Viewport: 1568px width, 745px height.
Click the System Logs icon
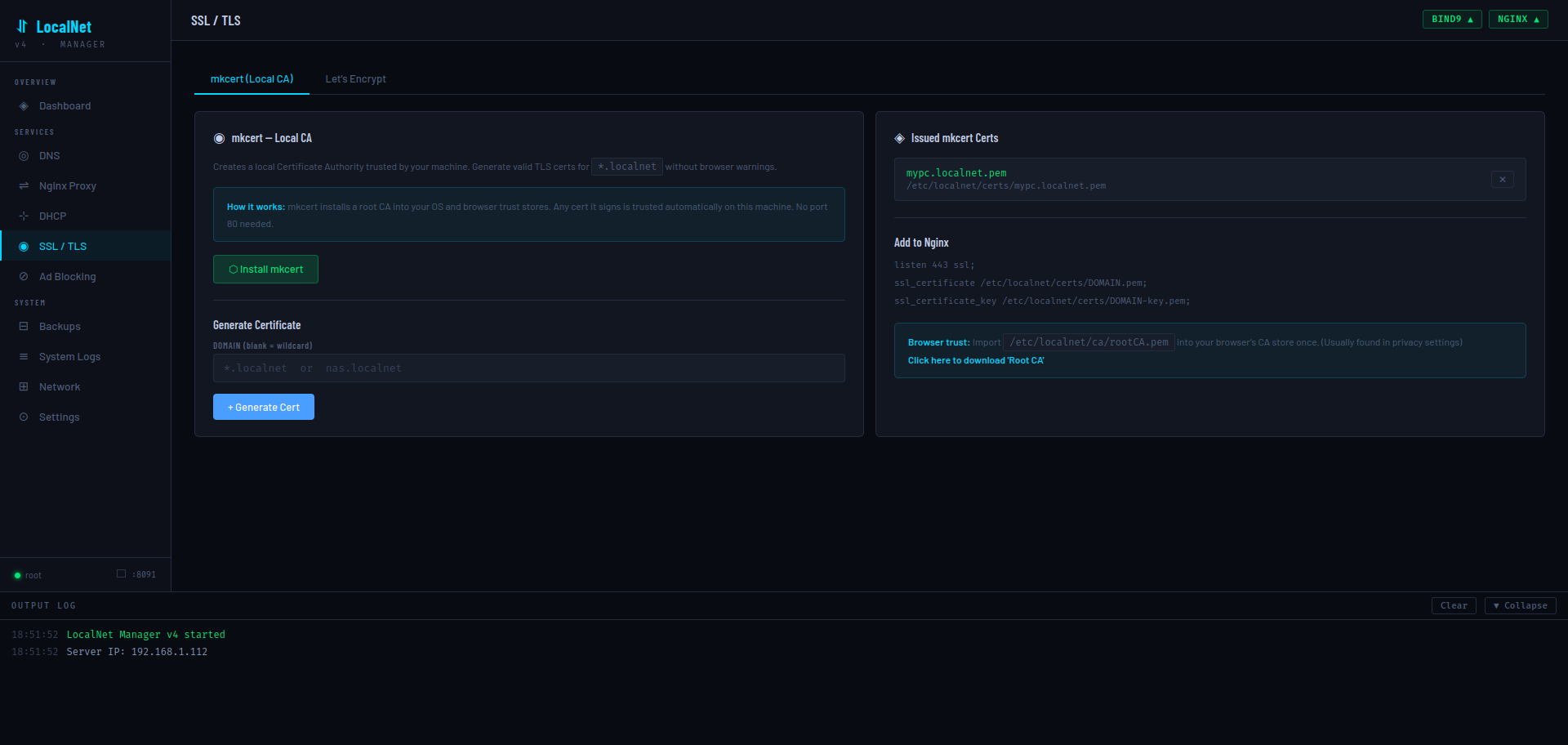click(24, 357)
